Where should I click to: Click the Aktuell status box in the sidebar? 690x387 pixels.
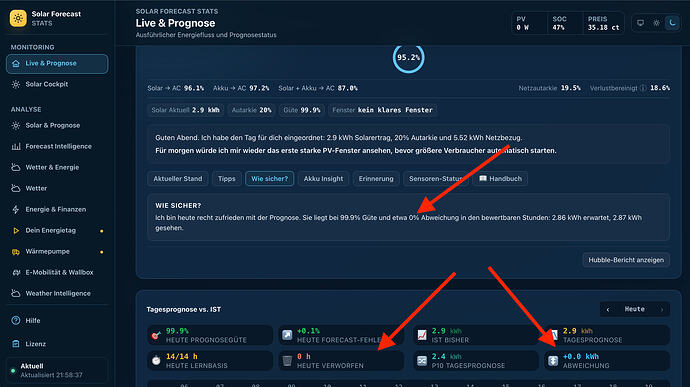[x=57, y=370]
